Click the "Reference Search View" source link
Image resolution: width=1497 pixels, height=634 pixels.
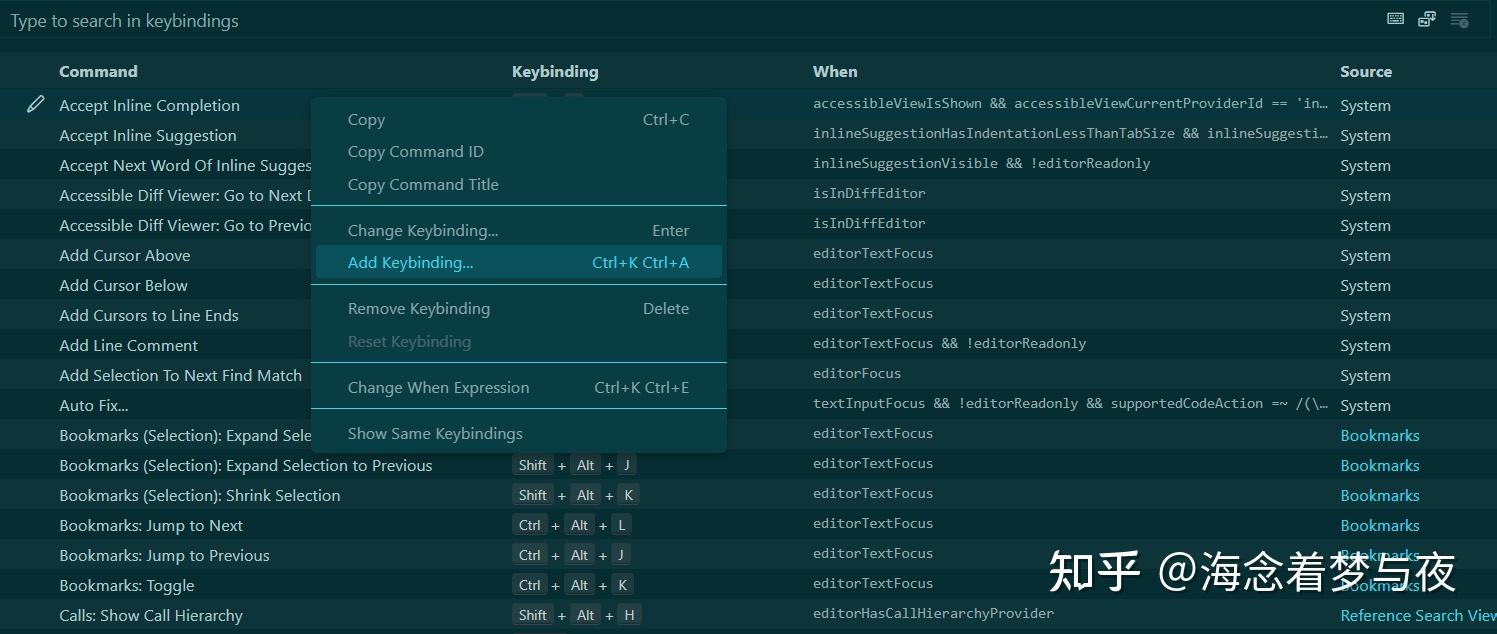[x=1418, y=615]
